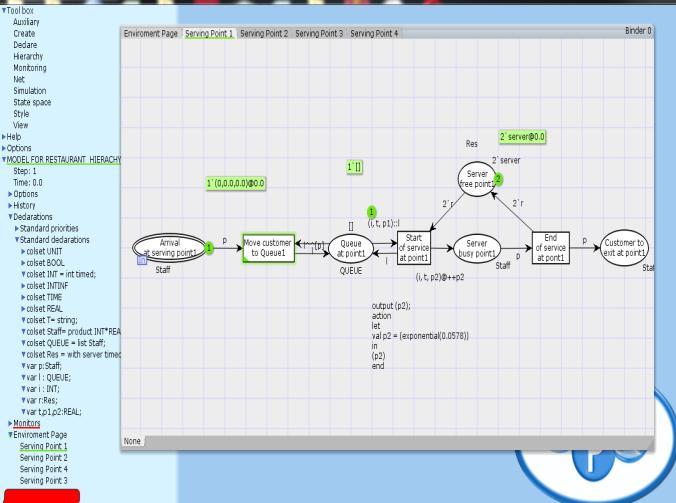Open Serving Point 1 in the tree

pyautogui.click(x=44, y=446)
